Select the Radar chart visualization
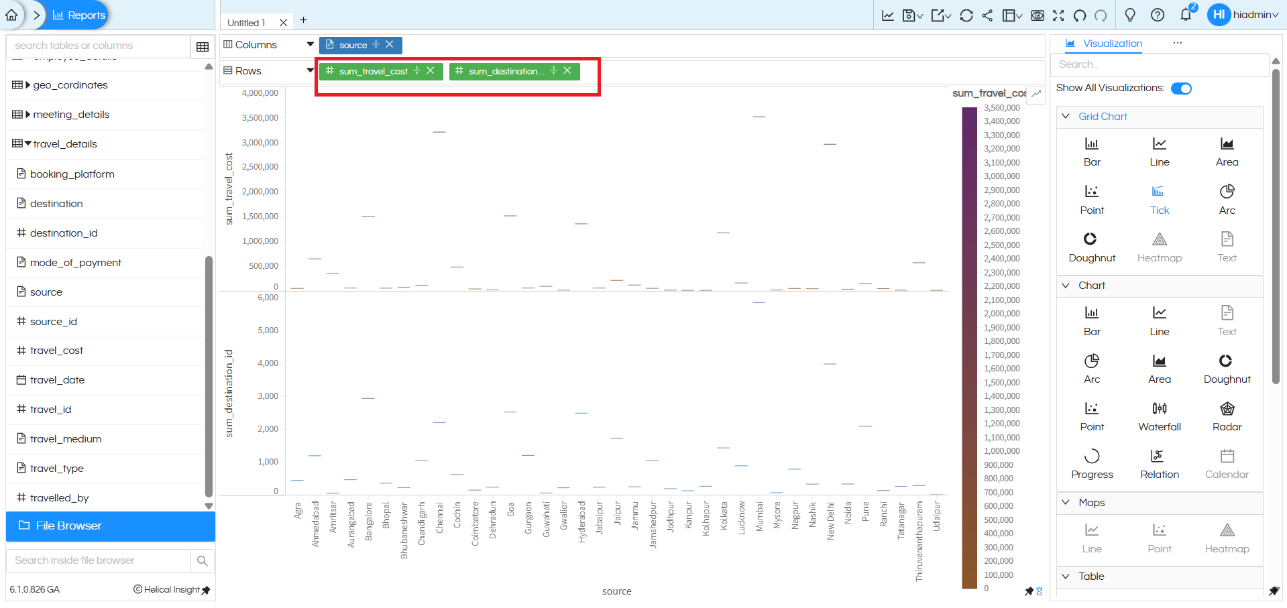This screenshot has width=1287, height=608. (x=1227, y=415)
